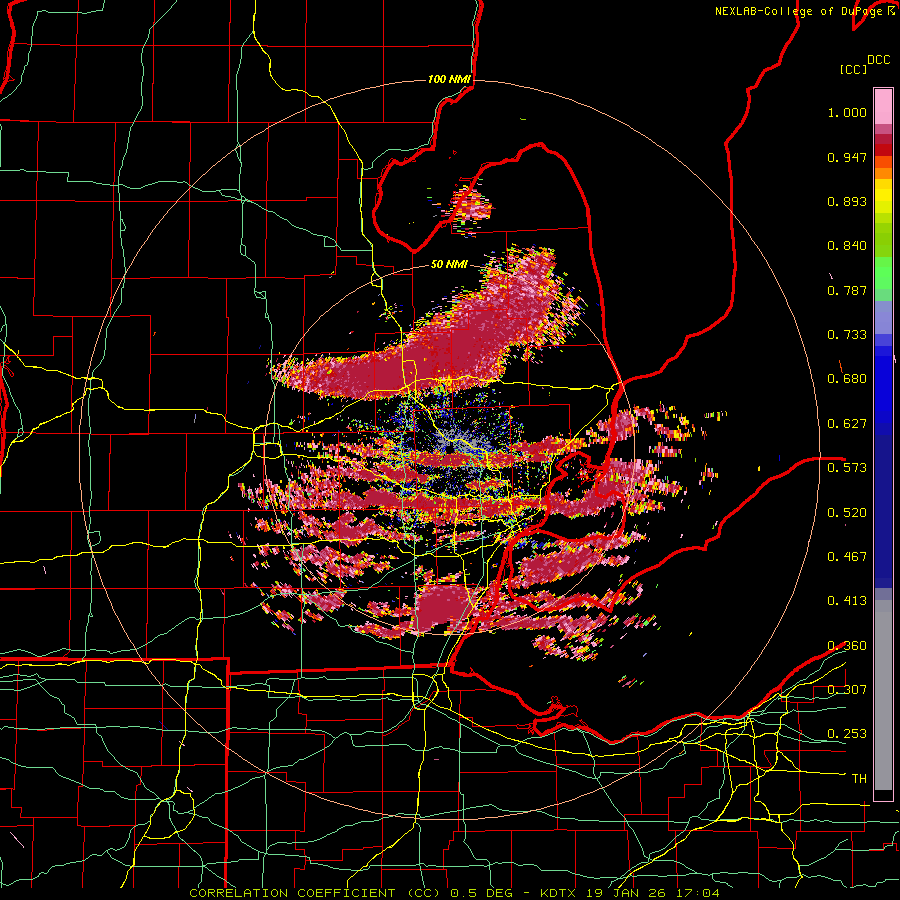Screen dimensions: 900x900
Task: Click the 0.413 scale value
Action: pyautogui.click(x=847, y=601)
